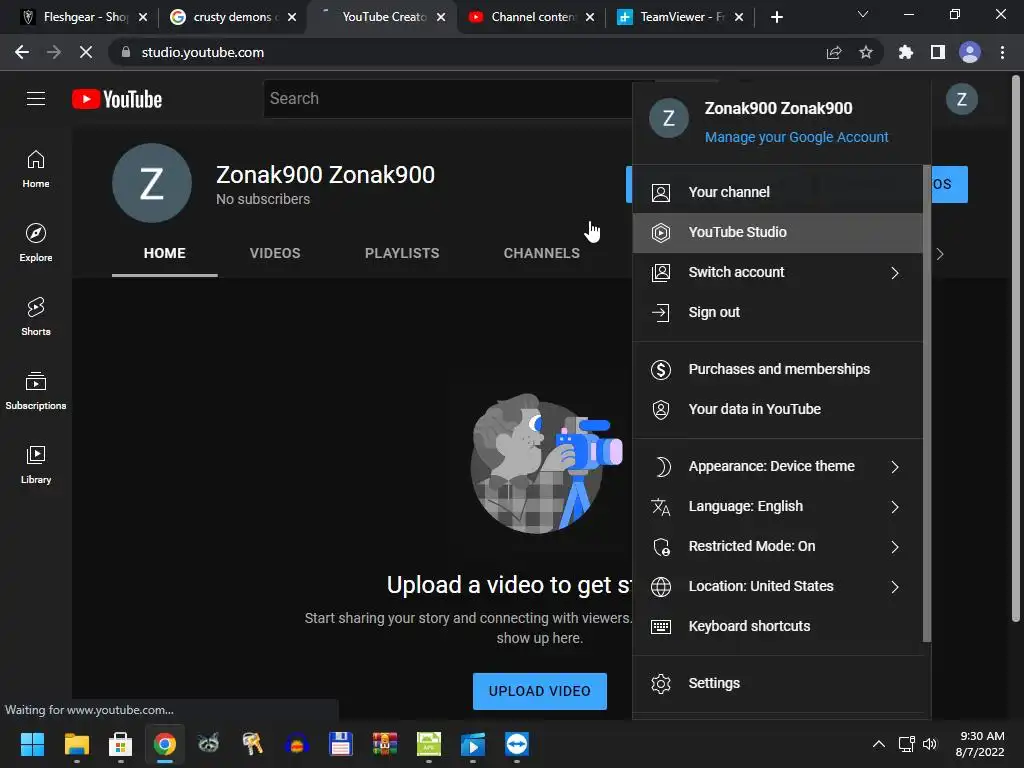1024x768 pixels.
Task: Switch to the PLAYLISTS channel tab
Action: point(402,253)
